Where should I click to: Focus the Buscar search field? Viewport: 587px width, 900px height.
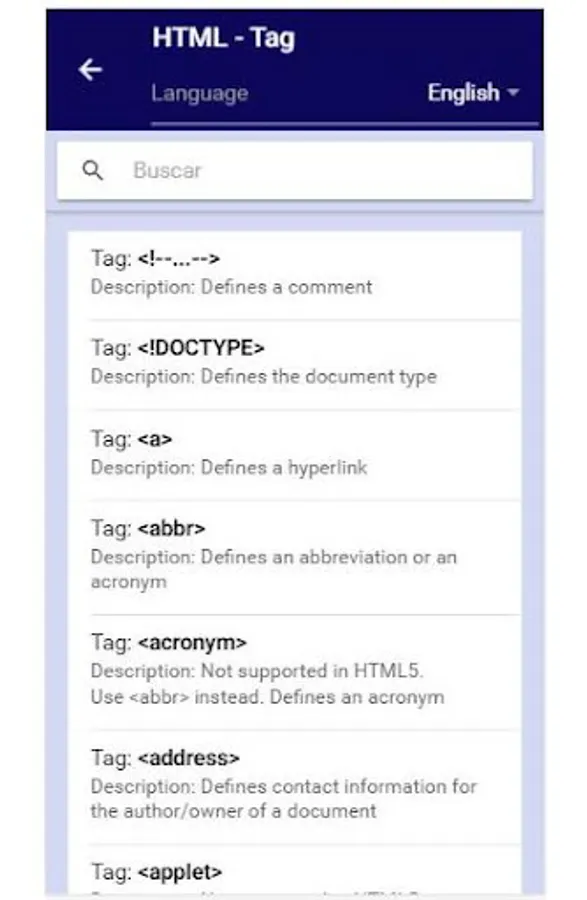coord(294,170)
